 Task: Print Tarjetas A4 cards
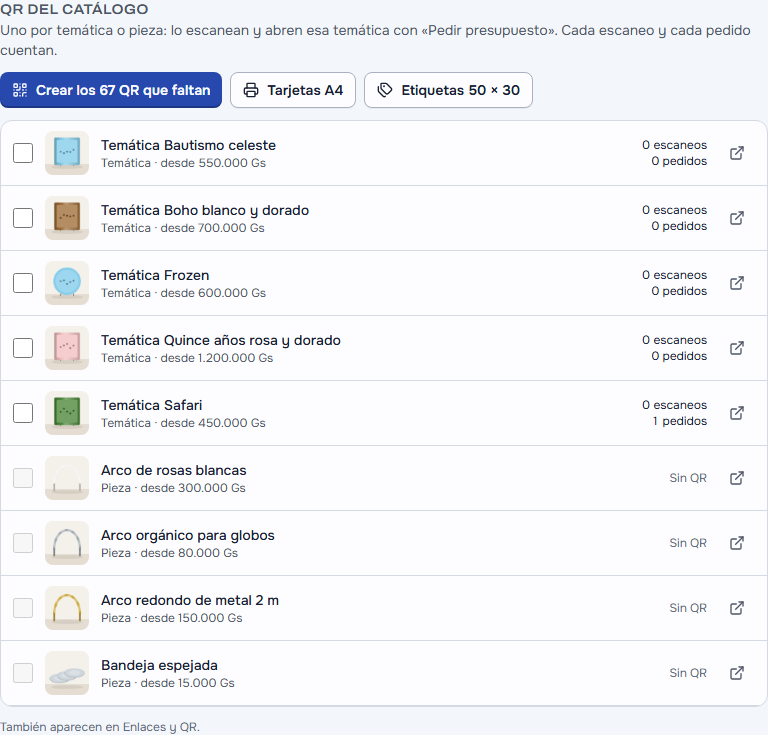293,90
